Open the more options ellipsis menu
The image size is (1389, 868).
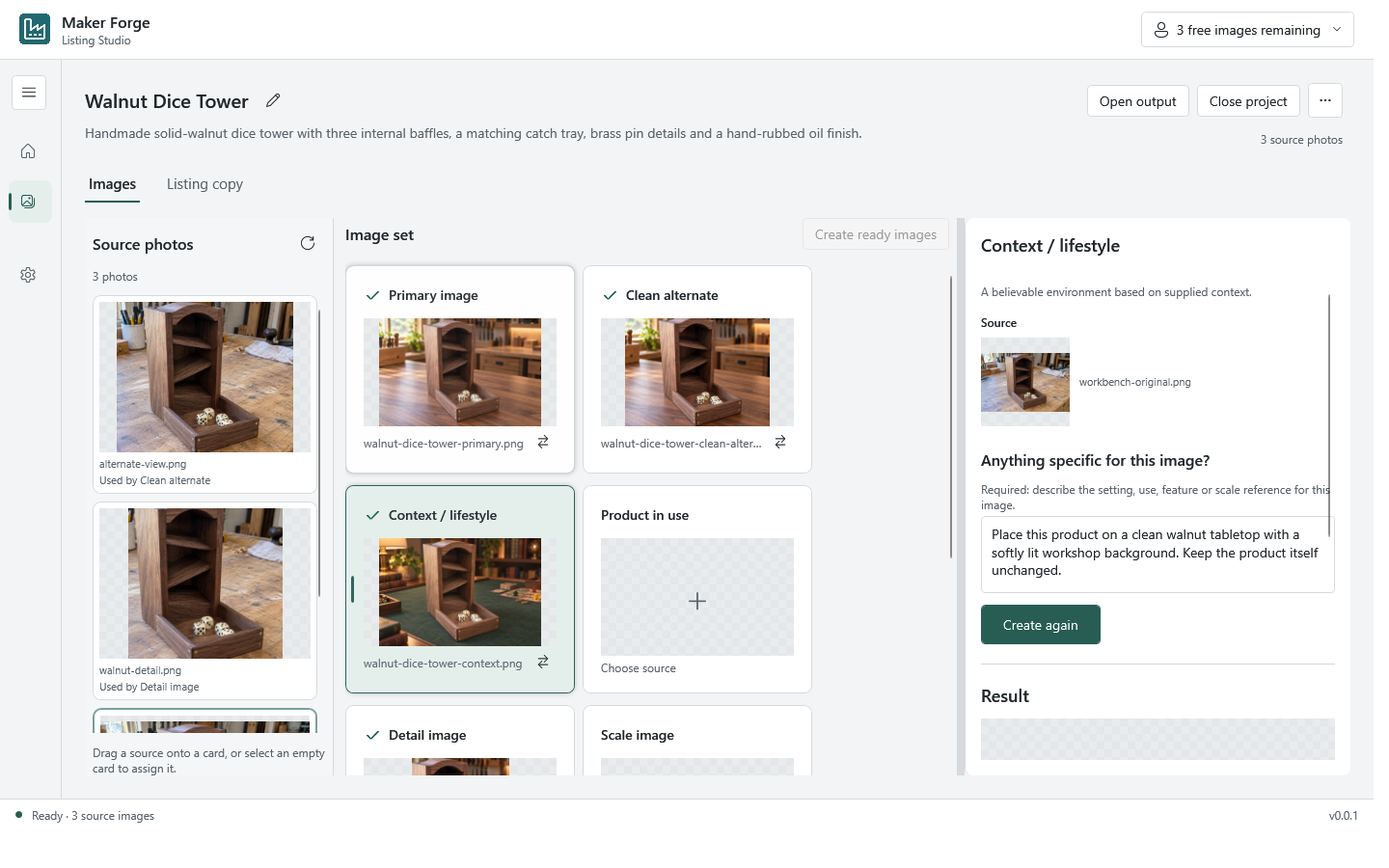click(x=1325, y=100)
